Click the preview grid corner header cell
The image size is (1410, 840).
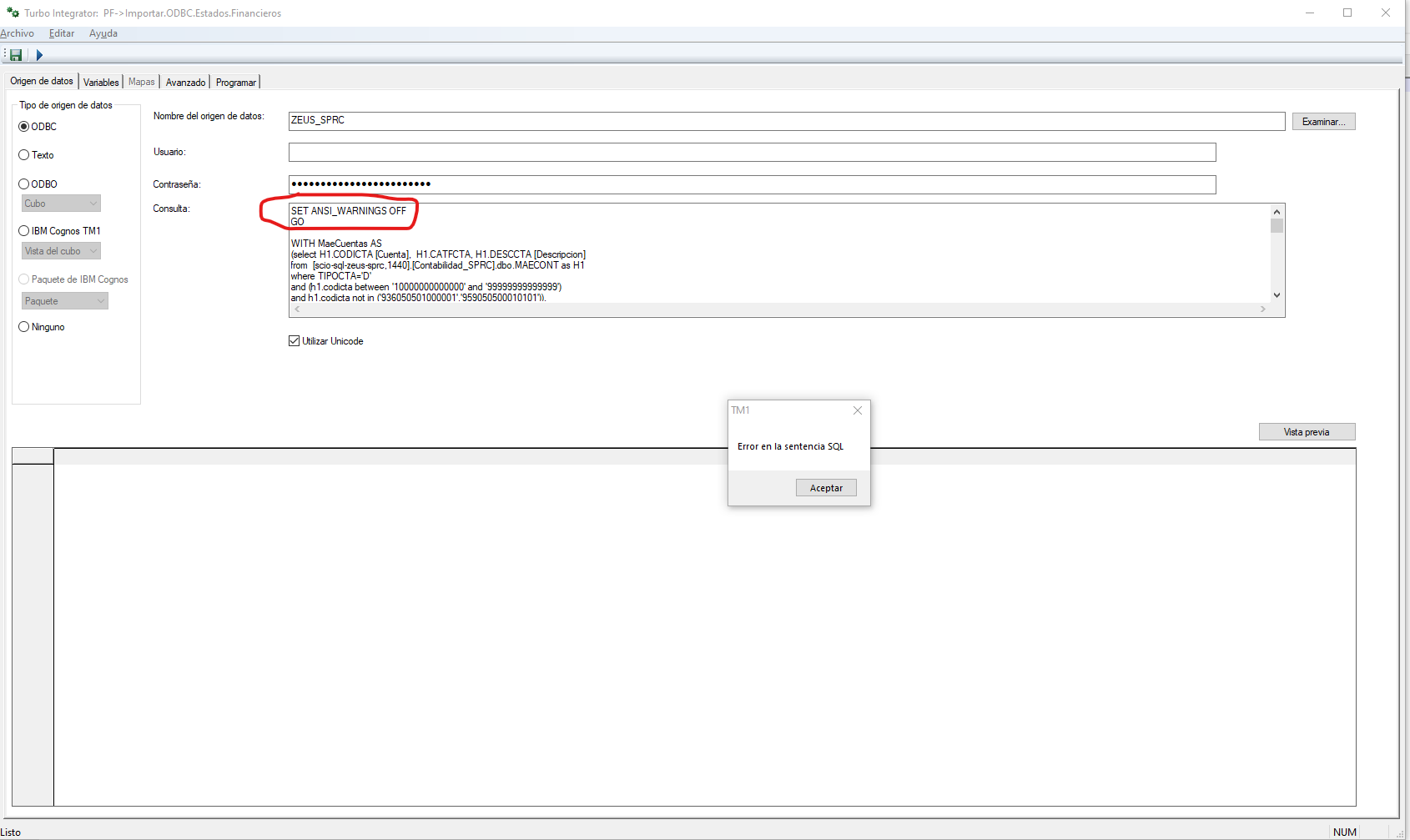coord(33,456)
